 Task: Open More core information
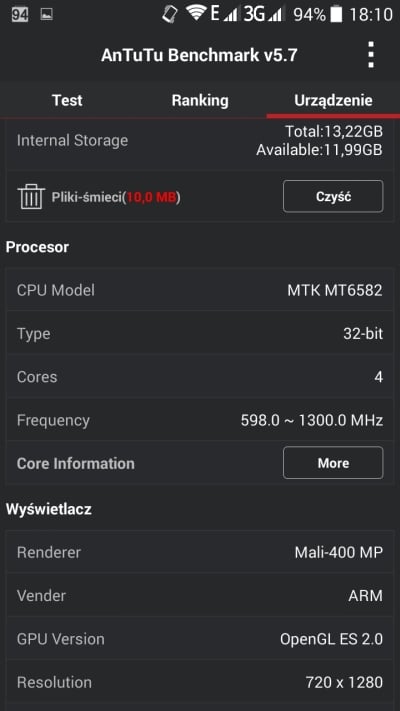333,463
